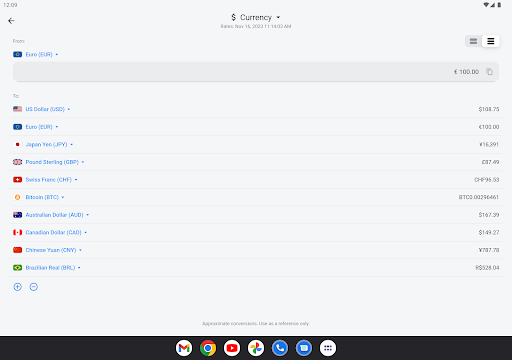This screenshot has height=360, width=512.
Task: Change the Bitcoin (BTC) target currency
Action: click(x=39, y=197)
